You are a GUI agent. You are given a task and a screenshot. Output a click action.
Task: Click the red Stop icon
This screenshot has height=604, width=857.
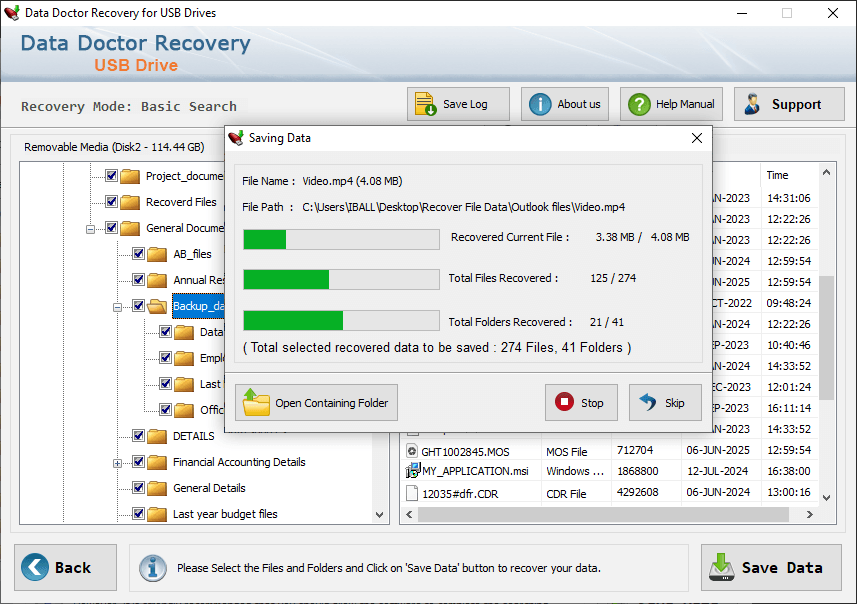[x=564, y=402]
